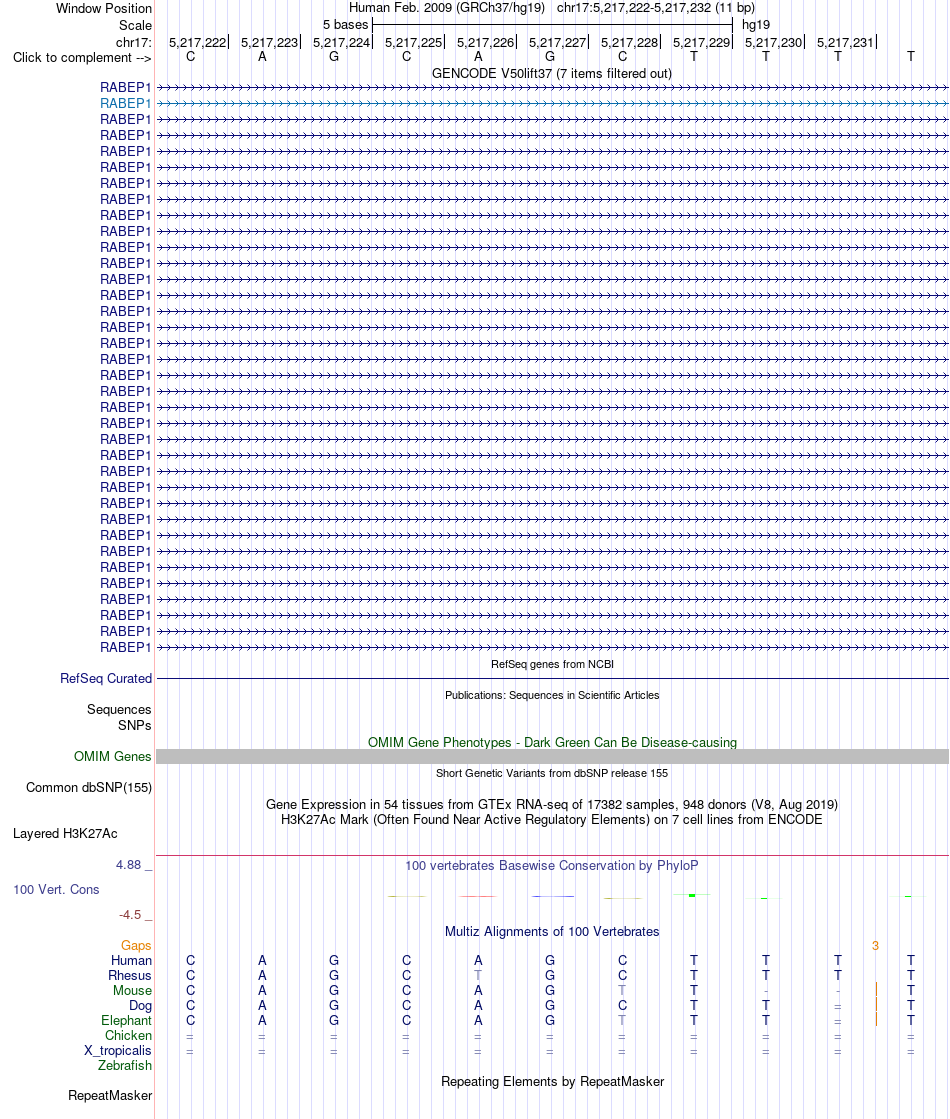Open 'RefSeq genes from NCBI' track title

(552, 664)
